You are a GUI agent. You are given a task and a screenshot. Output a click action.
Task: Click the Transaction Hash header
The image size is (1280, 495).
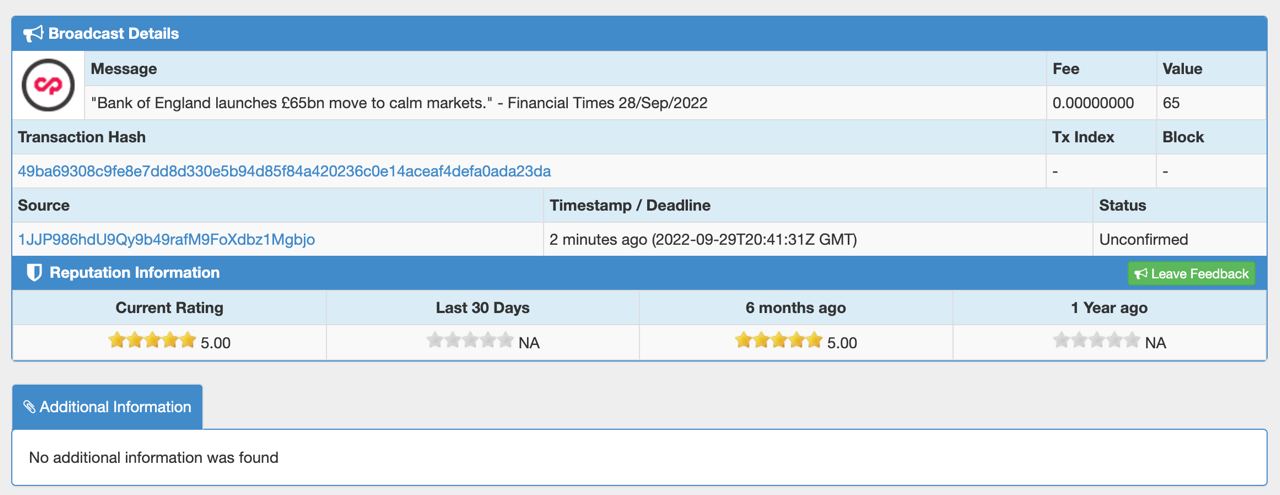pos(82,137)
